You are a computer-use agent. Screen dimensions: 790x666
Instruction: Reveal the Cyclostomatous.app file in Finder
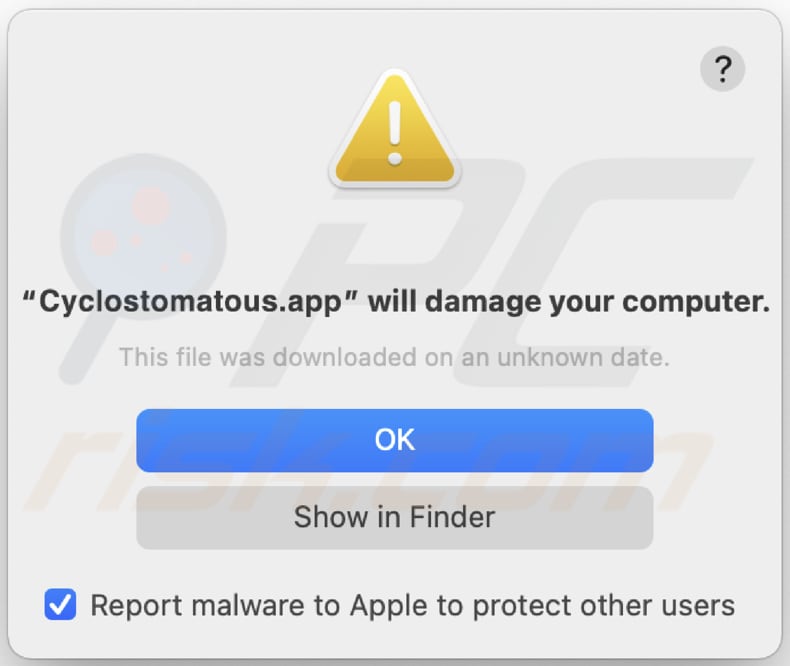(395, 517)
